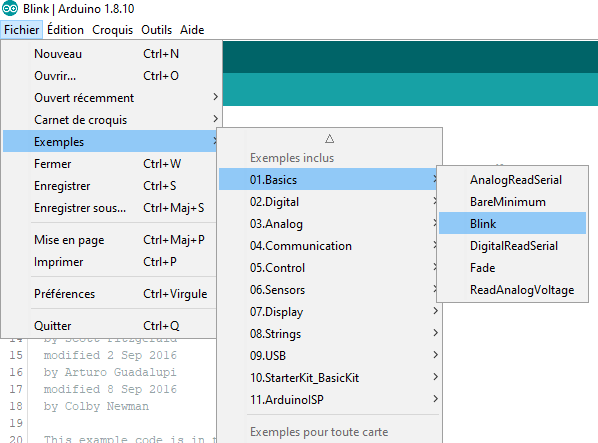Viewport: 598px width, 443px height.
Task: Click the Arduino logo icon in title bar
Action: [10, 8]
